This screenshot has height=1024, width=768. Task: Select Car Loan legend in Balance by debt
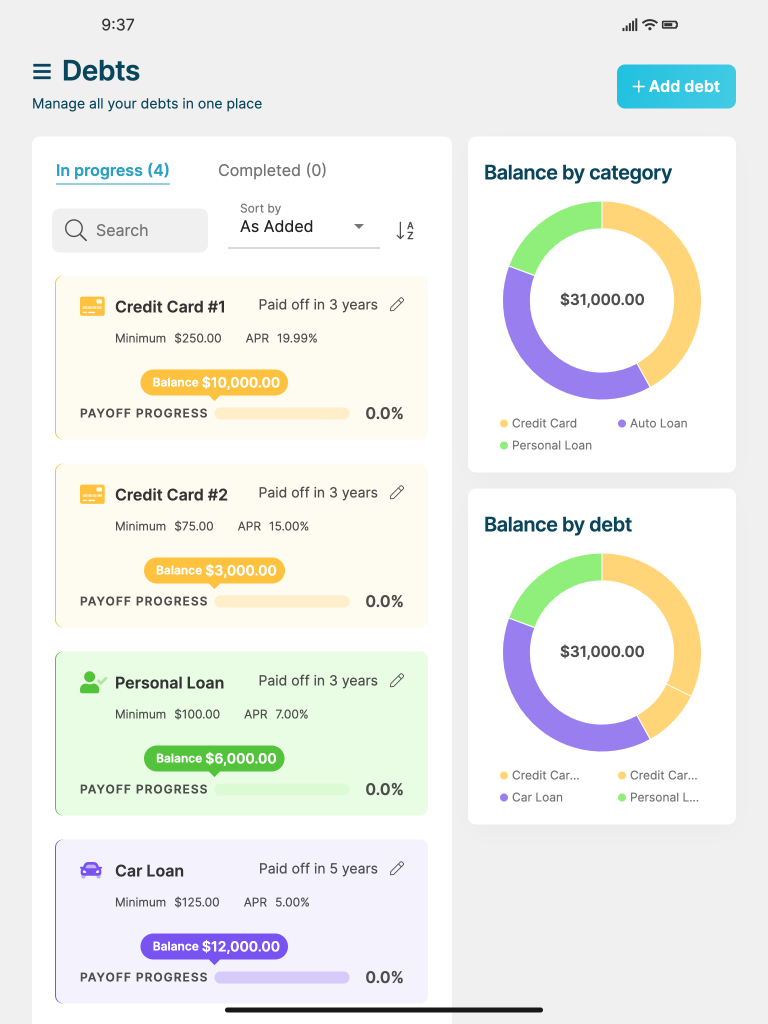point(531,797)
